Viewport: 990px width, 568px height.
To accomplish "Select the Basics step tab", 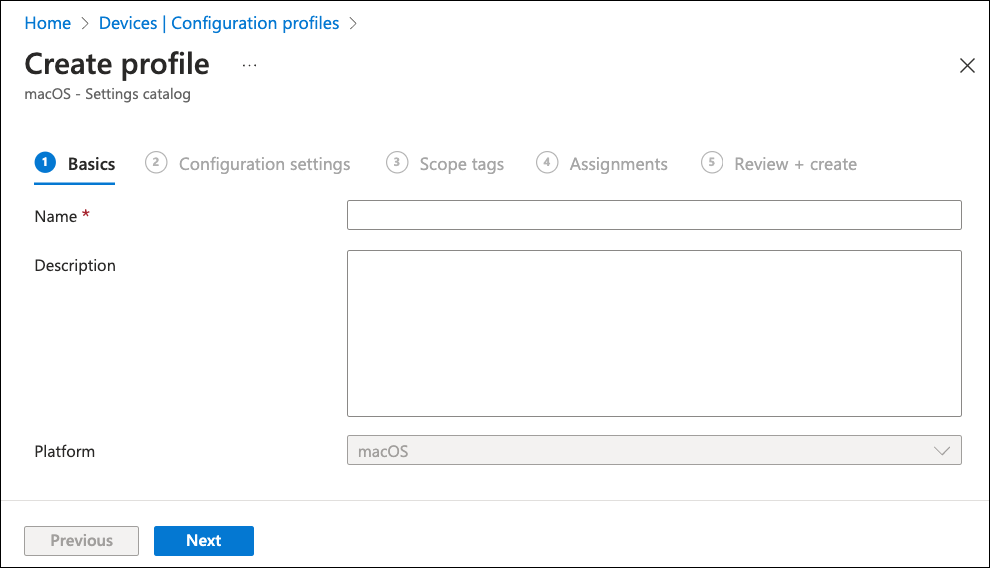I will click(x=91, y=164).
